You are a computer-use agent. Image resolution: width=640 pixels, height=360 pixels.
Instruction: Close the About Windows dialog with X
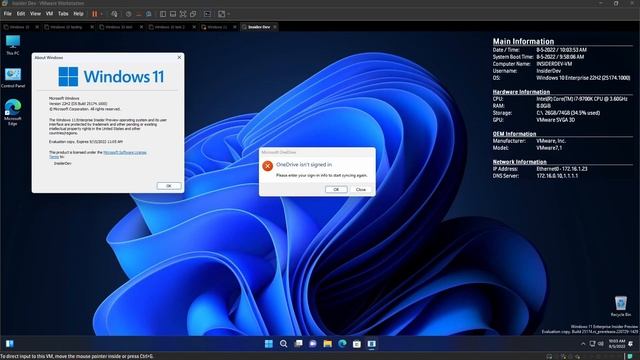coord(179,58)
